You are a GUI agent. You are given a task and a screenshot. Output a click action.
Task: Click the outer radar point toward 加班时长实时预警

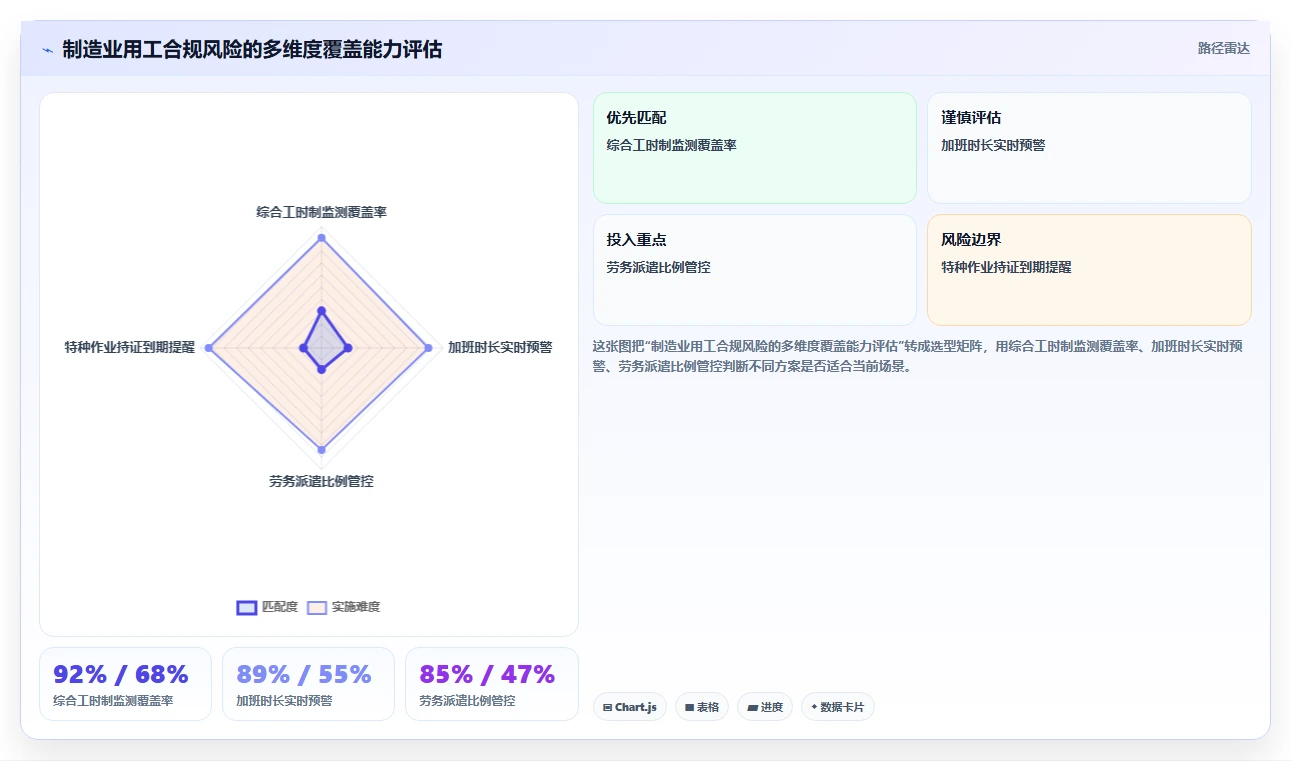pyautogui.click(x=428, y=348)
